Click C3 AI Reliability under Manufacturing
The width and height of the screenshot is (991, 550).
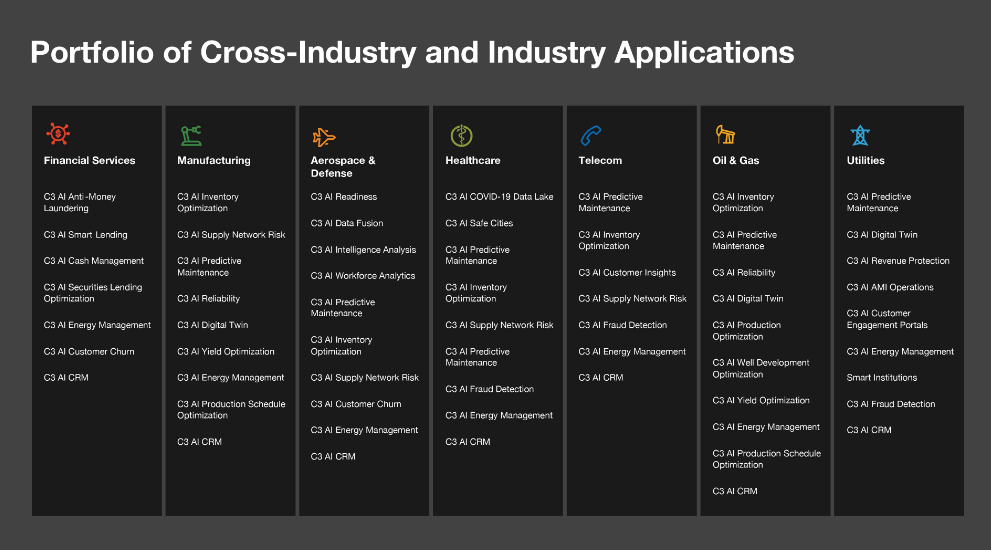209,298
